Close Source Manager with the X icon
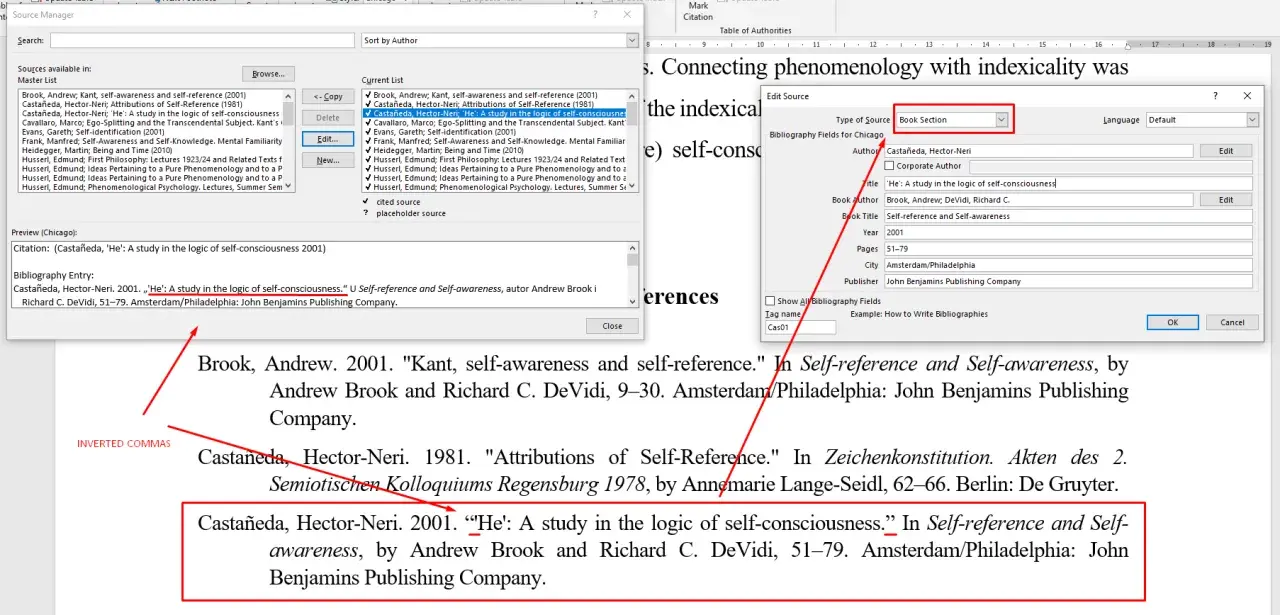 (627, 15)
